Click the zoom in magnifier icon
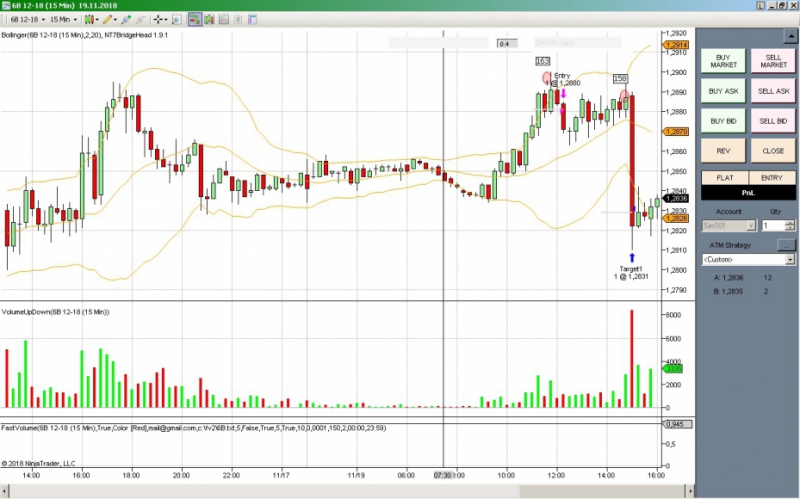This screenshot has height=499, width=800. coord(126,19)
